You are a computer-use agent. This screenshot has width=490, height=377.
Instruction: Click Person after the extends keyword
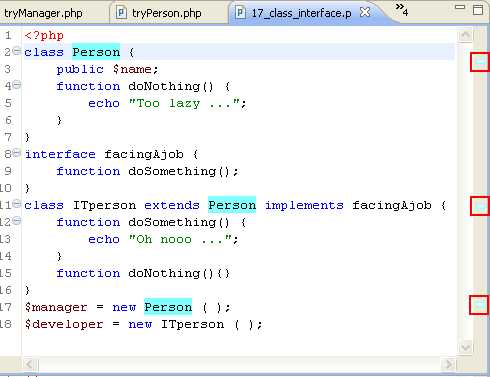(x=232, y=205)
